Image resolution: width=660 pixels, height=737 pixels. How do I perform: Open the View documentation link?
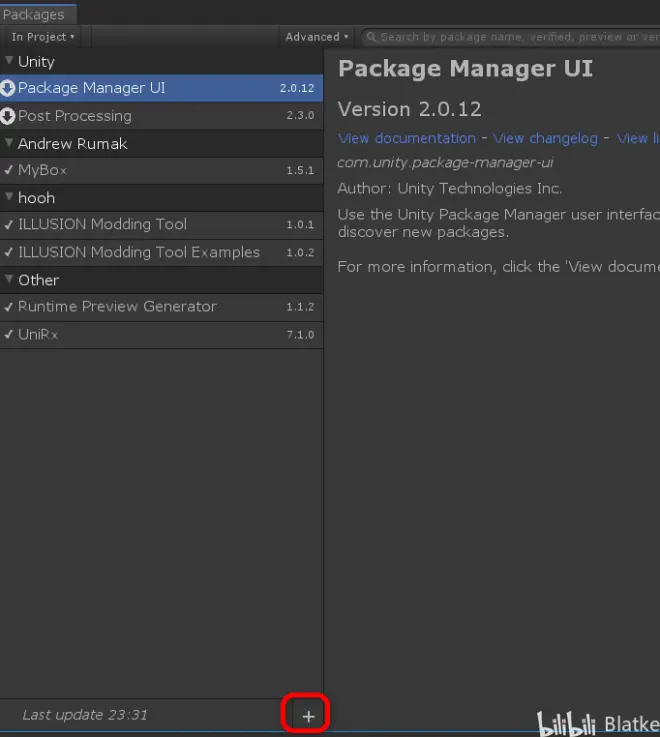(407, 138)
